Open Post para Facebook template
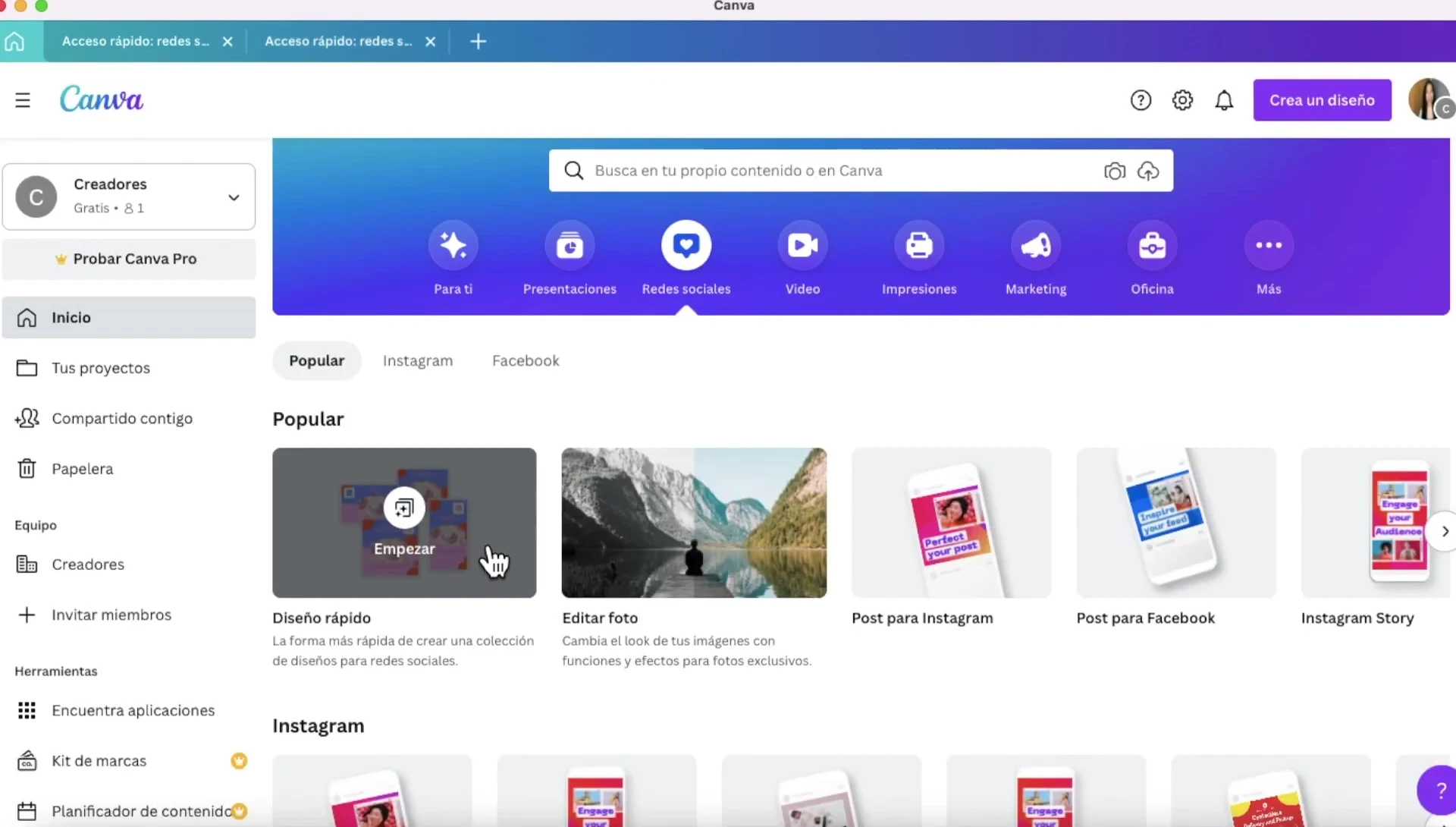The image size is (1456, 827). (x=1175, y=523)
